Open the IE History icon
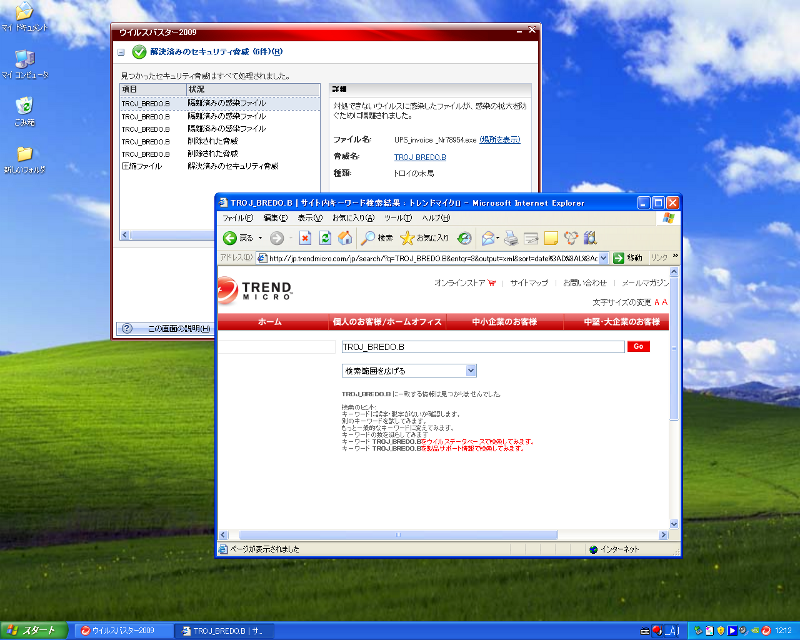Viewport: 800px width, 640px height. (464, 238)
